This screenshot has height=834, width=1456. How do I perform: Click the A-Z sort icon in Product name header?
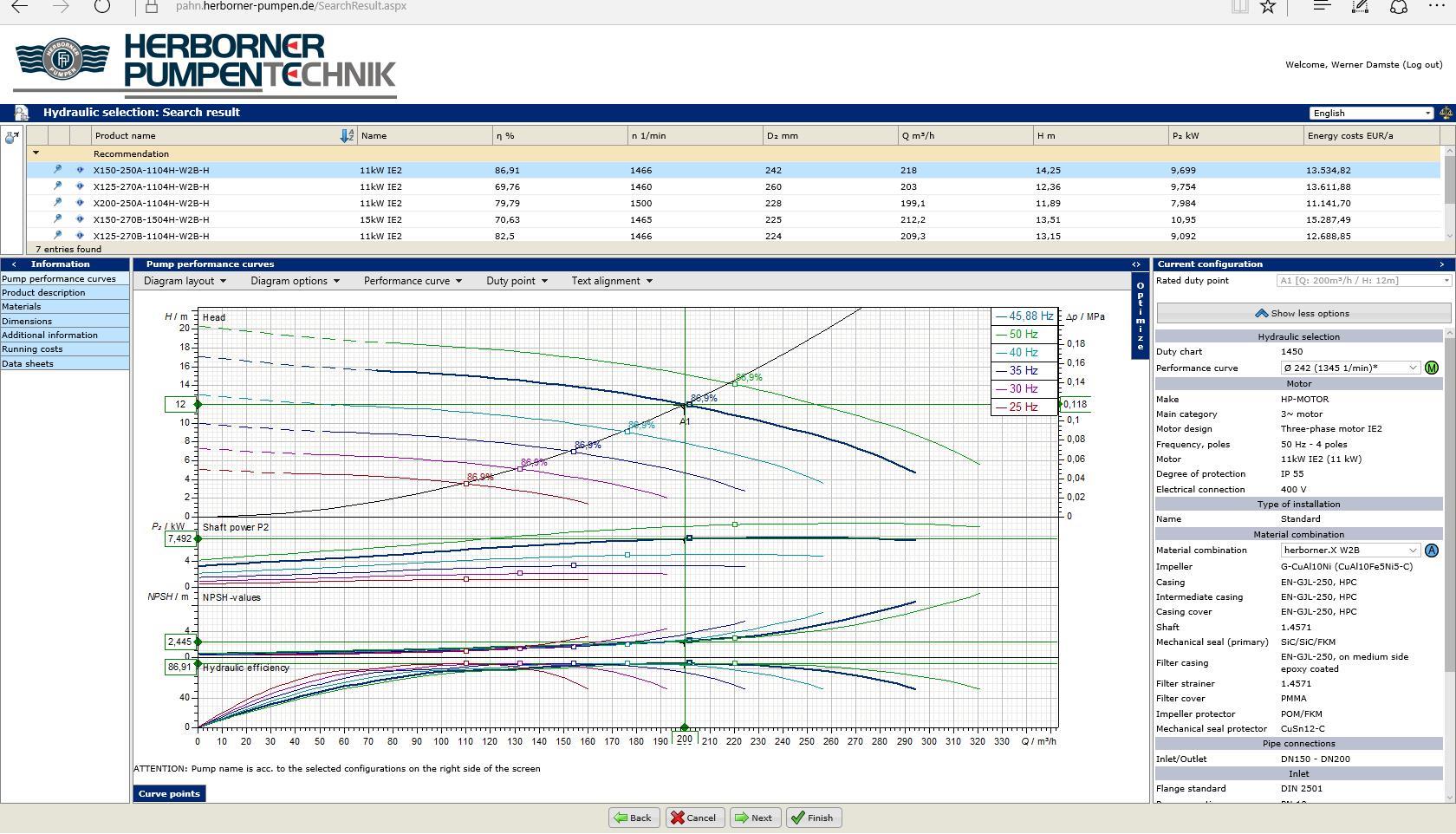pos(347,135)
